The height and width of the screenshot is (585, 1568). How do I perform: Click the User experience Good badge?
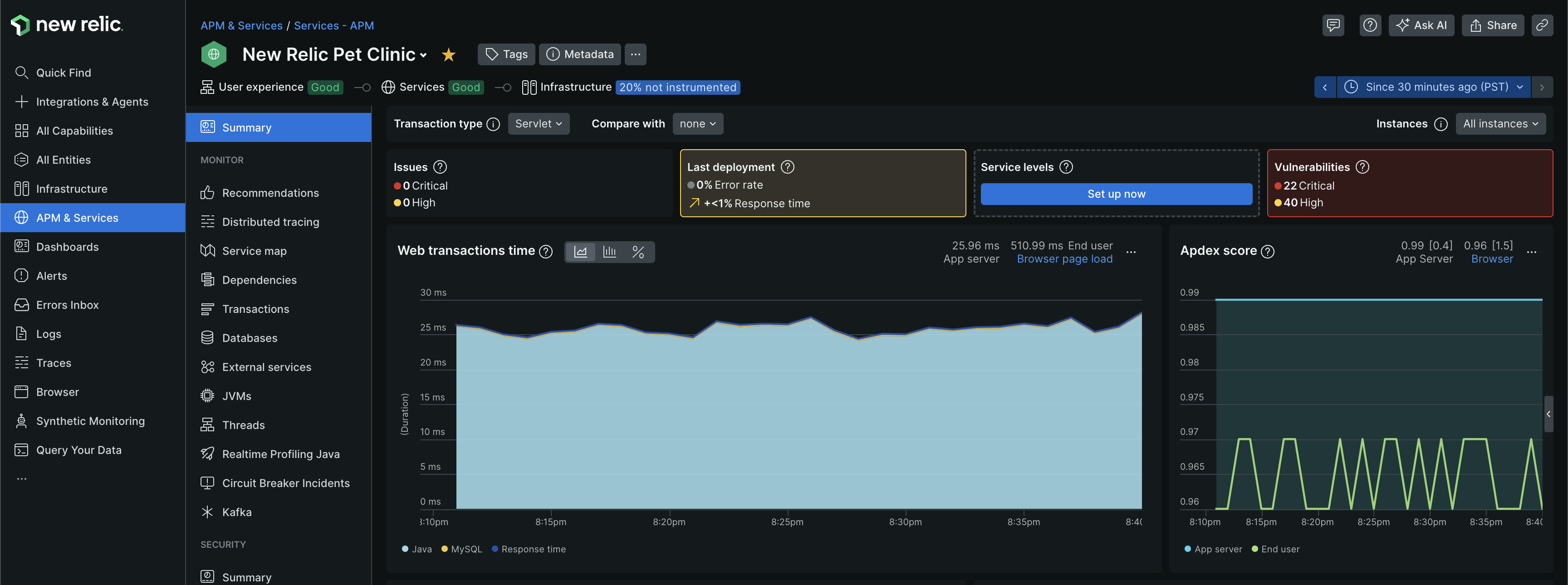click(325, 87)
